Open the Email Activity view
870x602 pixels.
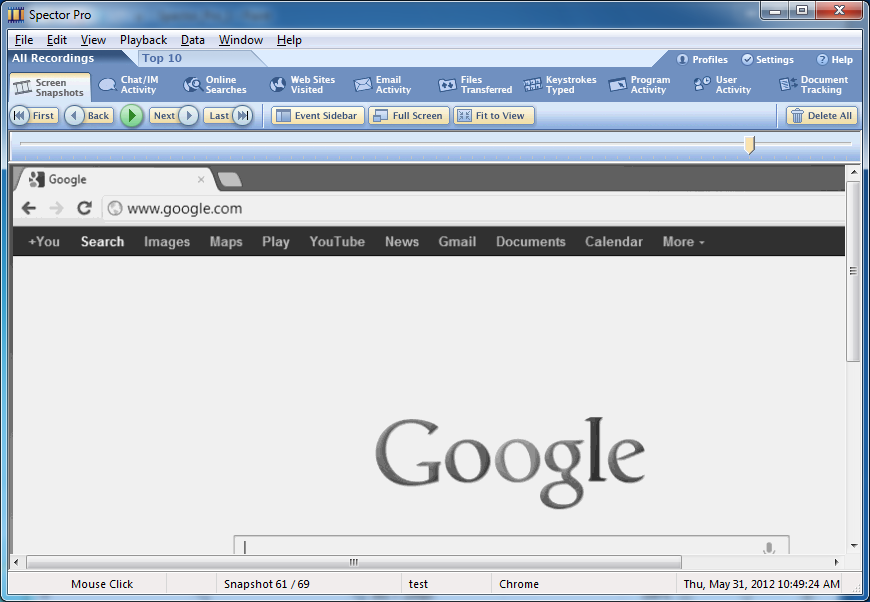coord(382,85)
